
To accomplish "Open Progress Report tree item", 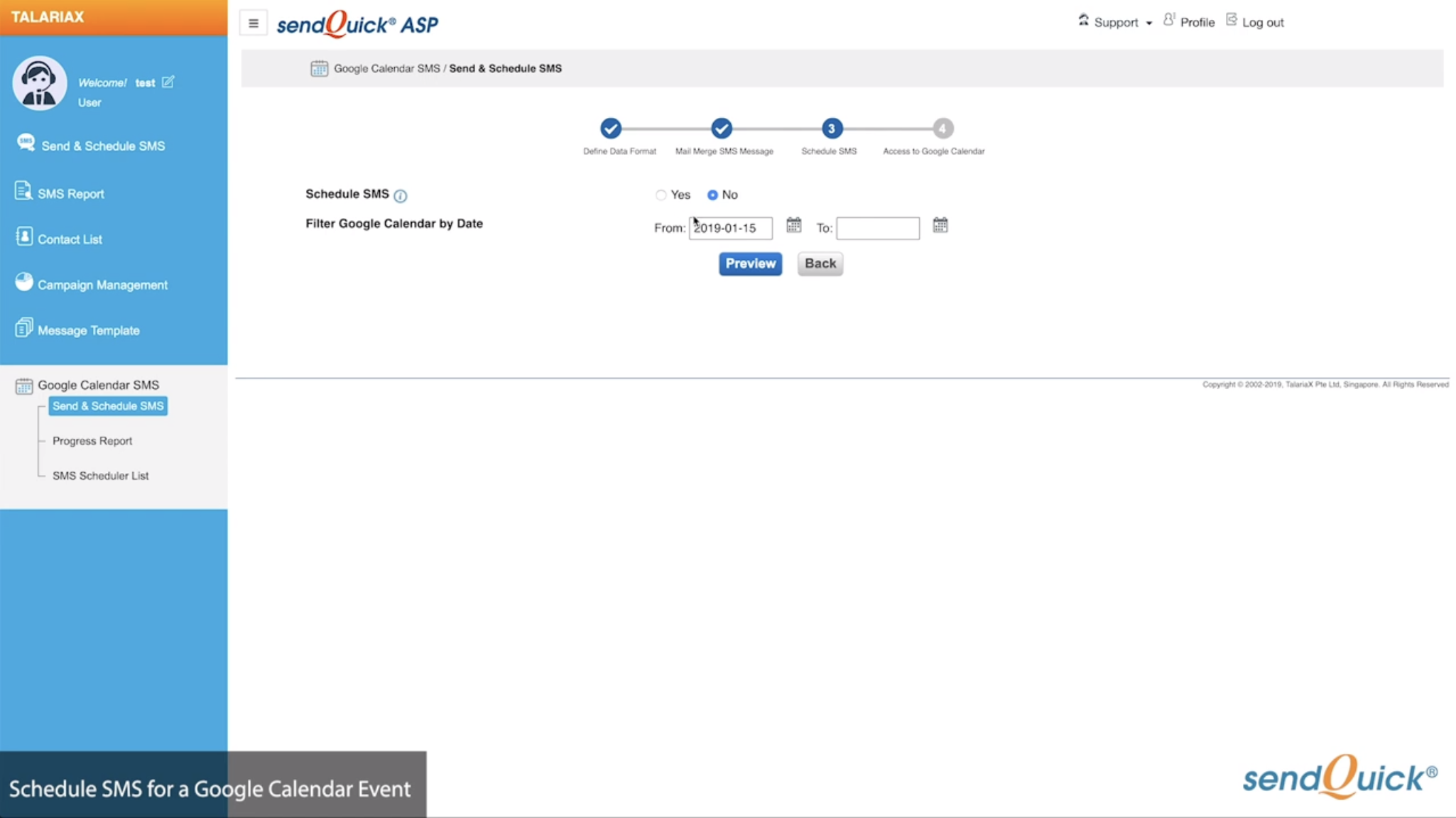I will click(92, 441).
